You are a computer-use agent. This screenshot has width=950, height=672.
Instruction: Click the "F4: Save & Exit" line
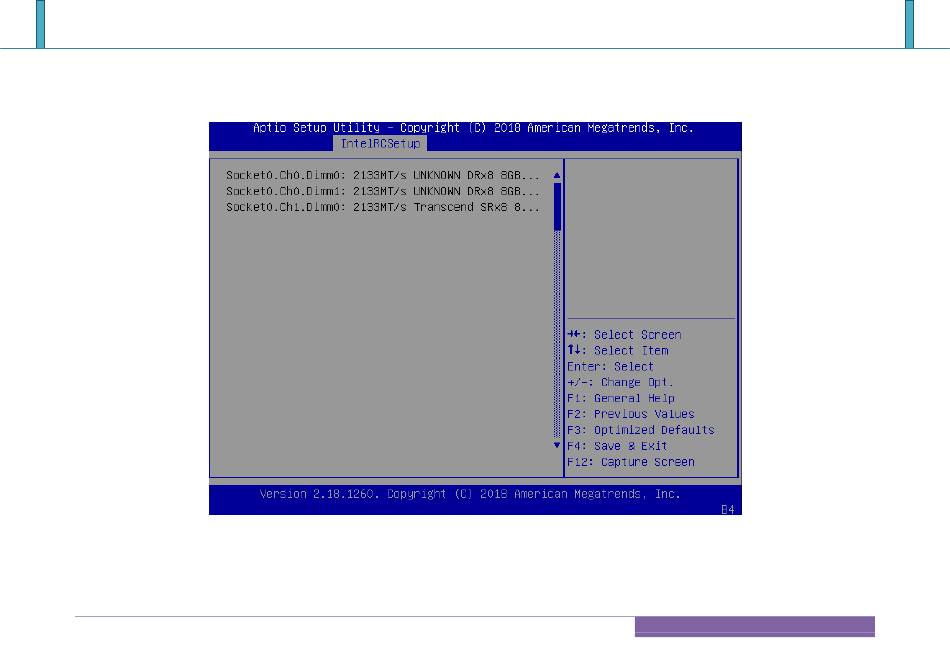617,446
